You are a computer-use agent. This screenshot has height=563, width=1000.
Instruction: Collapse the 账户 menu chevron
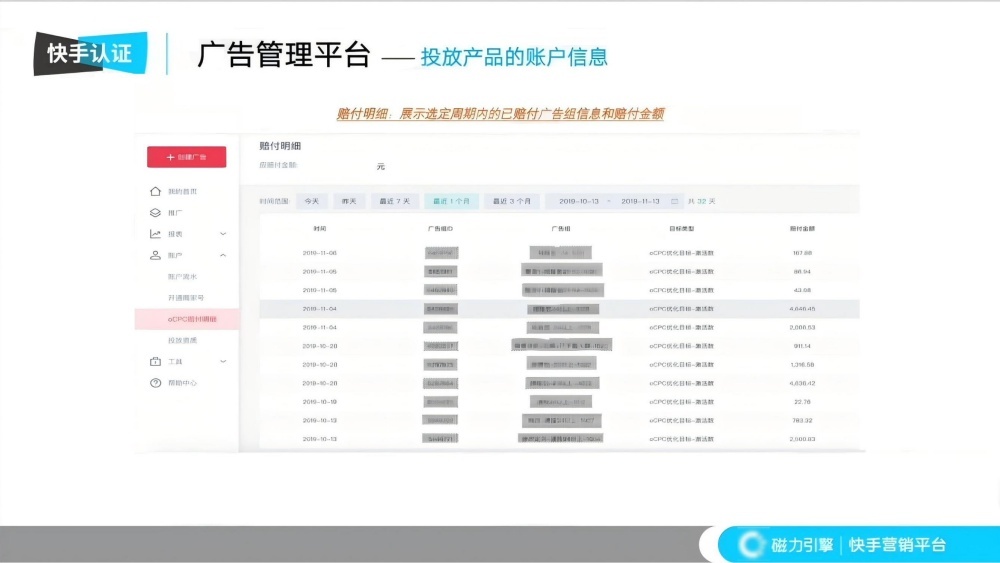223,255
